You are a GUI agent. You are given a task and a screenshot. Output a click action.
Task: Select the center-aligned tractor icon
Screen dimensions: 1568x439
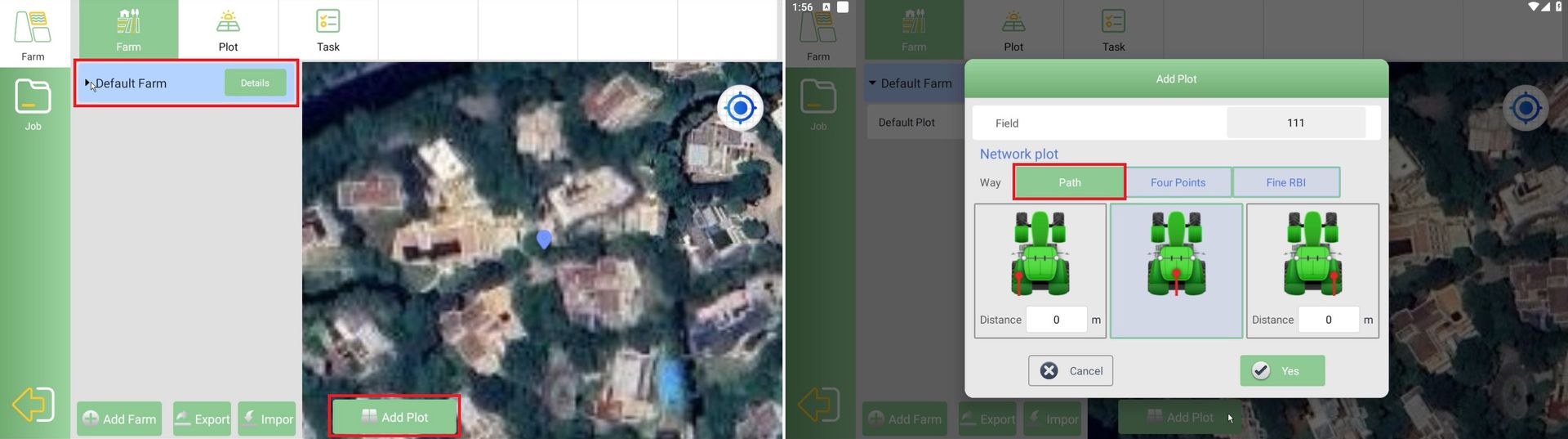1176,254
